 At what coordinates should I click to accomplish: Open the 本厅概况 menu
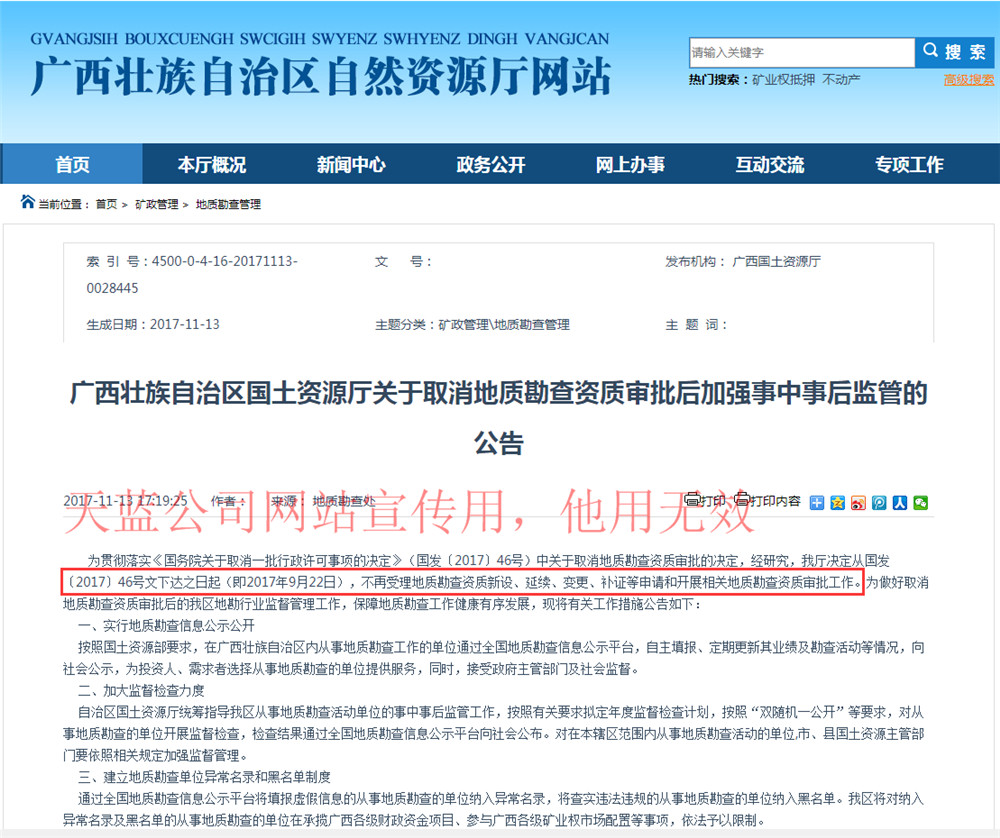(212, 164)
